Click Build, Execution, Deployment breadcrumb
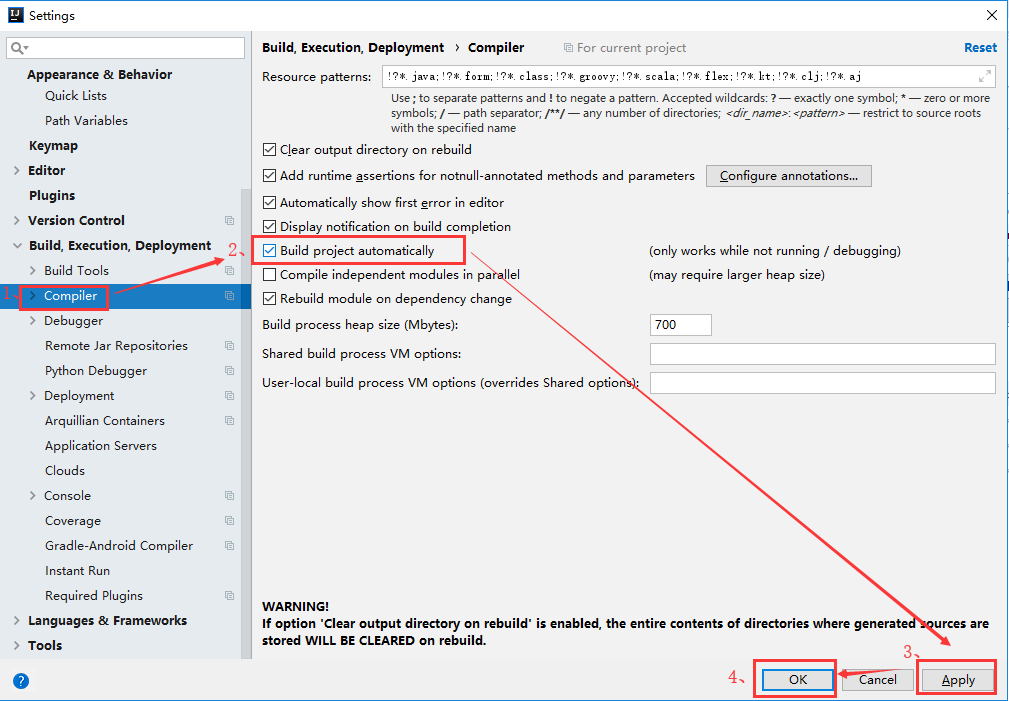 (x=353, y=48)
